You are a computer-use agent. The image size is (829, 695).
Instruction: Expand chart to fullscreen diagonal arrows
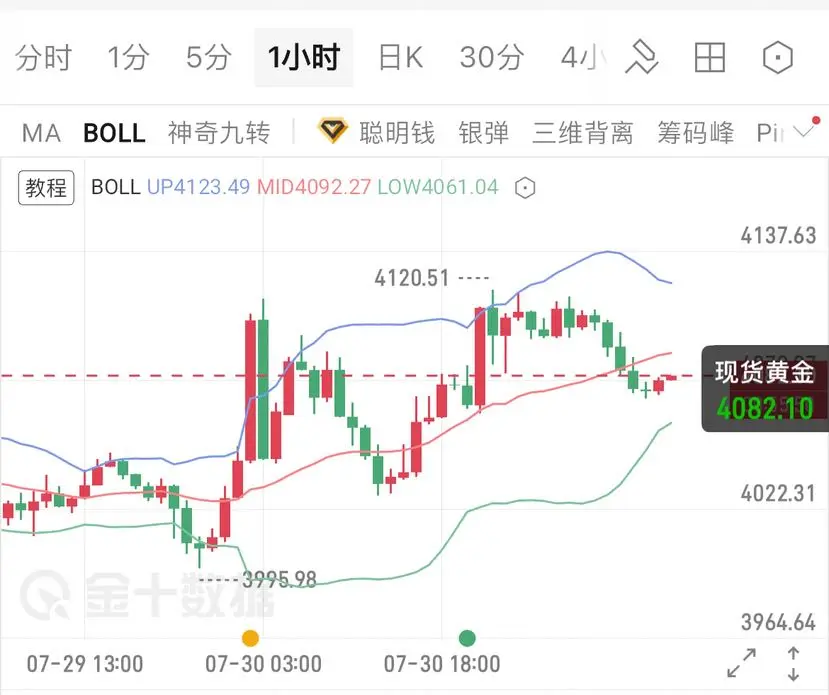(741, 663)
